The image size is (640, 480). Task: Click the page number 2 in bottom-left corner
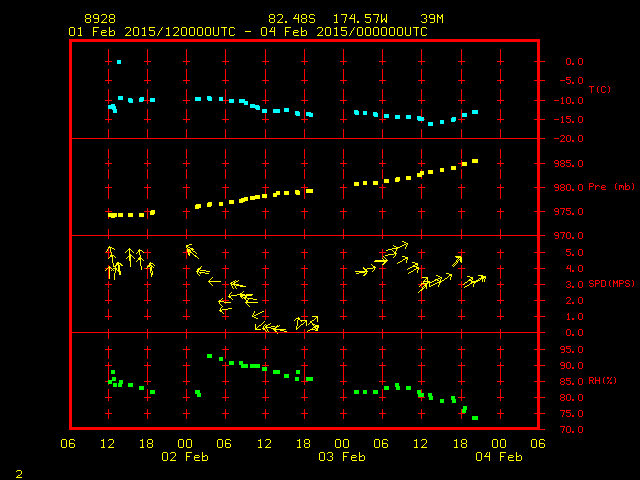(x=18, y=471)
